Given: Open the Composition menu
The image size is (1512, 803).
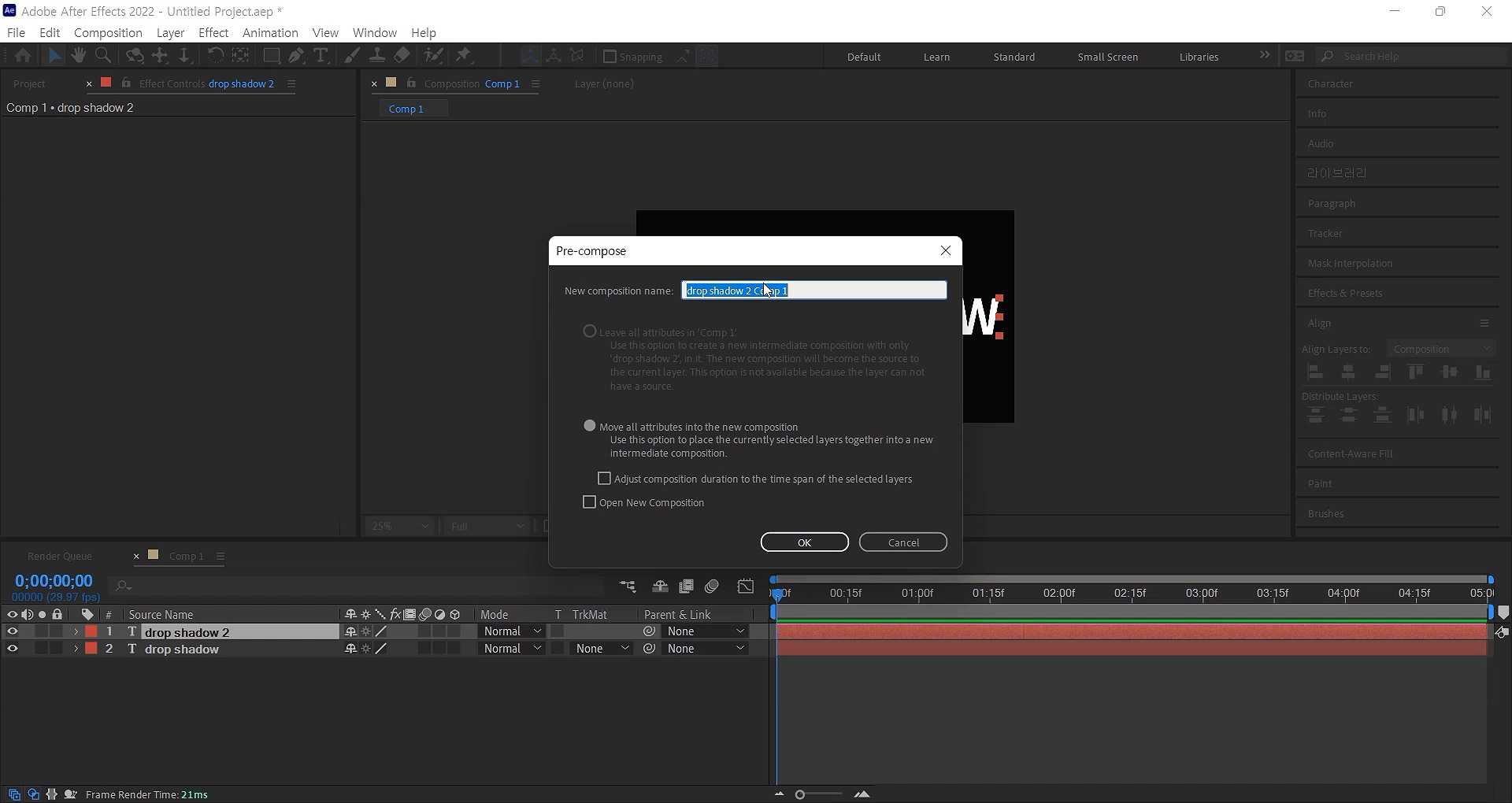Looking at the screenshot, I should pos(108,32).
